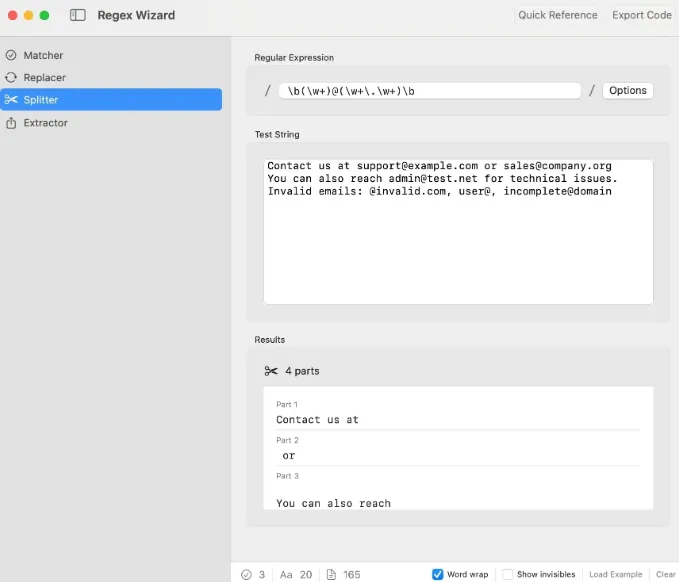This screenshot has height=582, width=679.
Task: Disable the Word wrap checkbox
Action: pos(438,575)
